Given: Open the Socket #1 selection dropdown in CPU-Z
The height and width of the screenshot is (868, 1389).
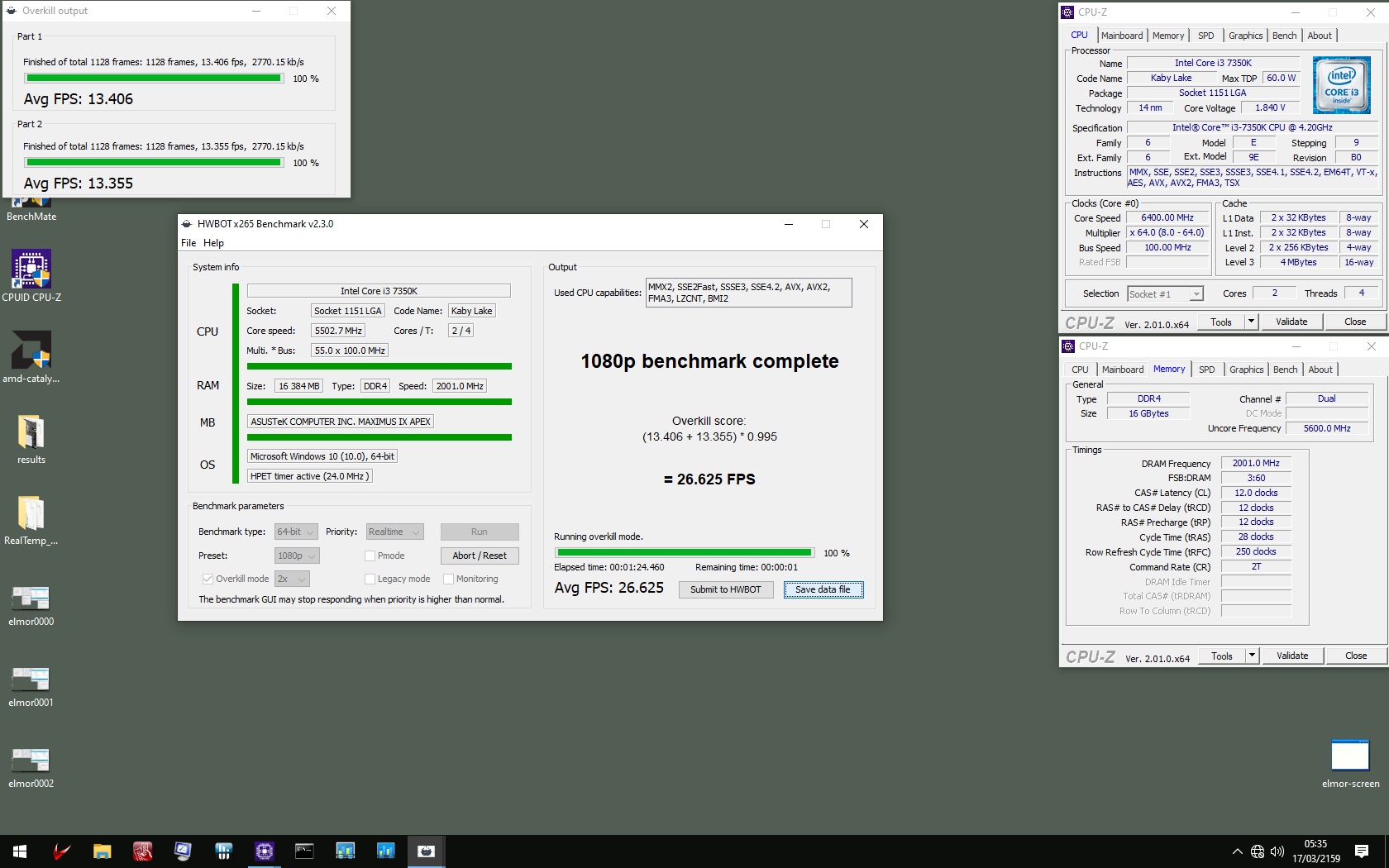Looking at the screenshot, I should click(1165, 293).
